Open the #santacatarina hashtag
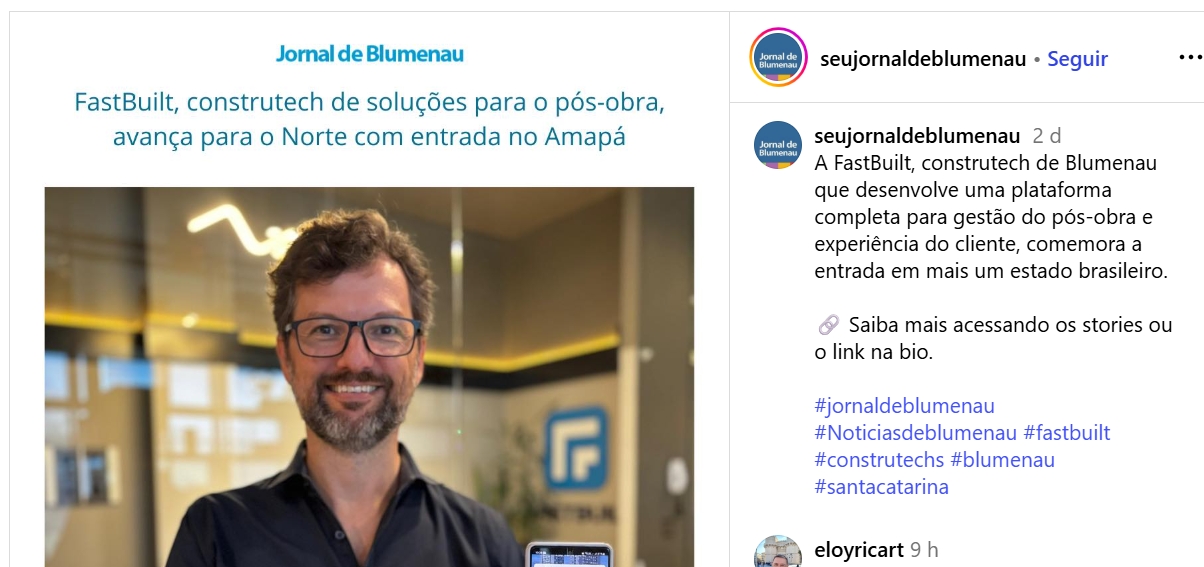Viewport: 1204px width, 567px height. coord(882,487)
